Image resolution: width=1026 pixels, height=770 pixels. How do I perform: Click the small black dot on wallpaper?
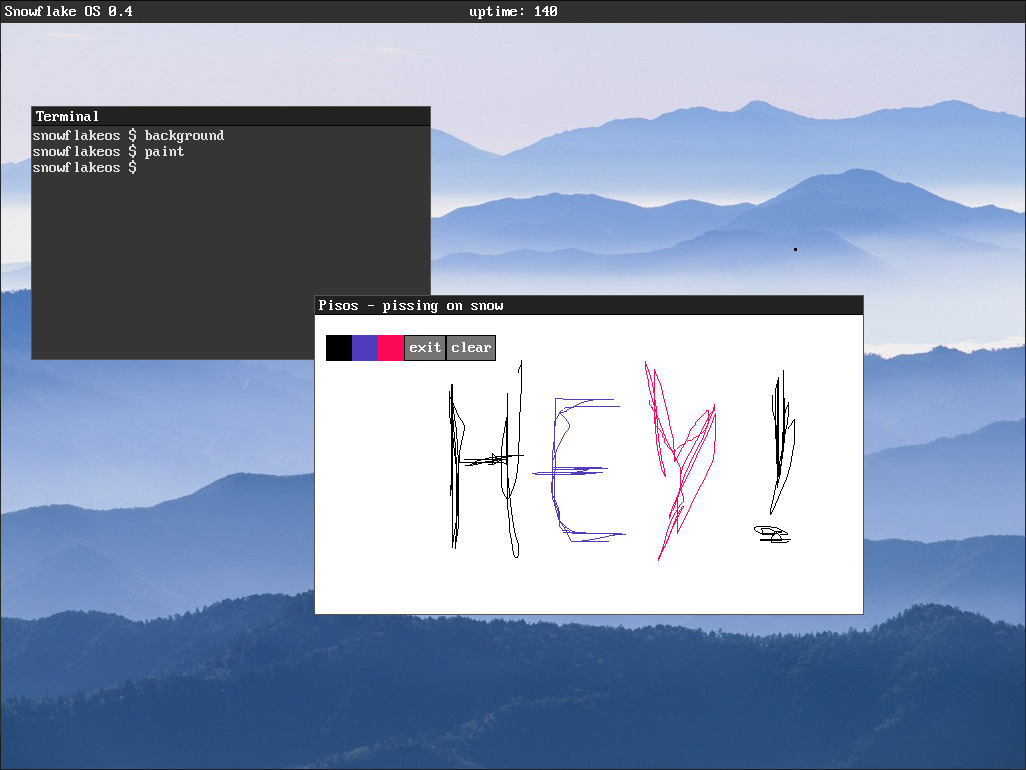coord(795,249)
